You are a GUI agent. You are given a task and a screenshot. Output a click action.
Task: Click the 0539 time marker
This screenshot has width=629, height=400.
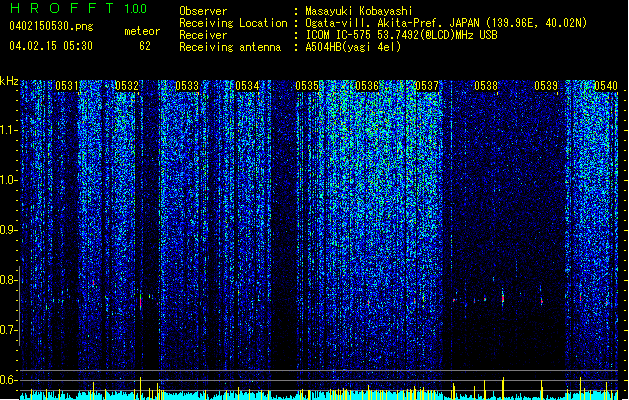546,86
